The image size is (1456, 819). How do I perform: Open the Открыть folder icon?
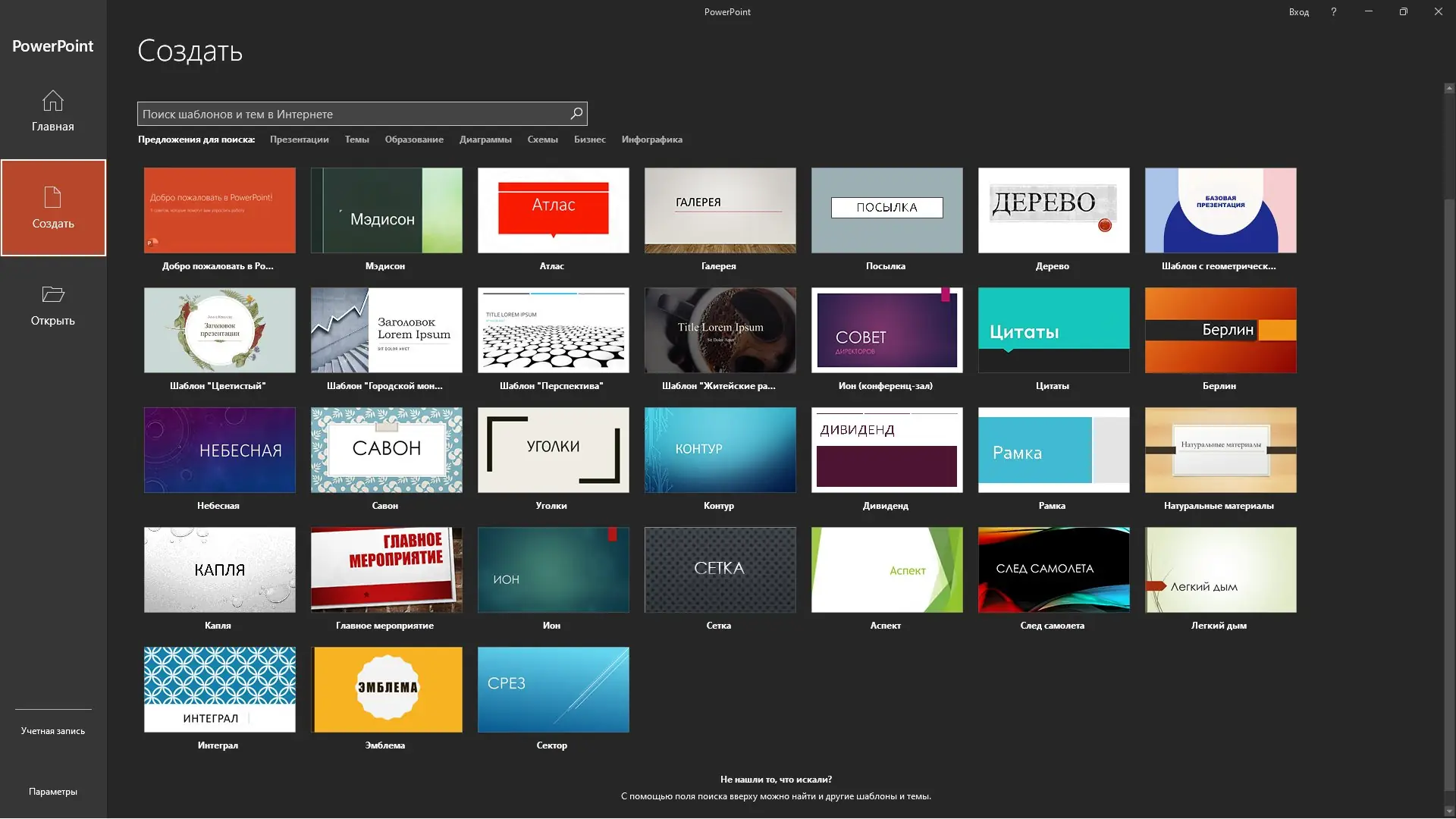point(52,294)
